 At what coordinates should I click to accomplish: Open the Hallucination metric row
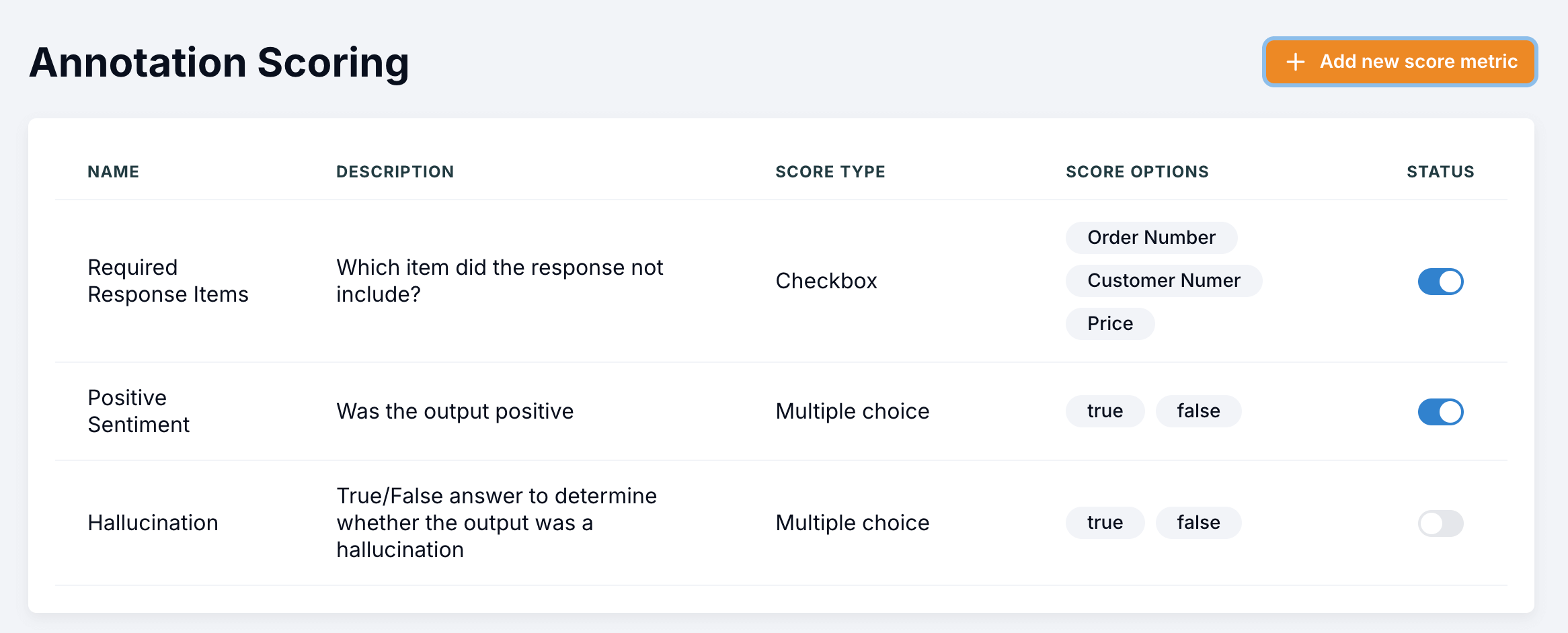click(x=781, y=523)
